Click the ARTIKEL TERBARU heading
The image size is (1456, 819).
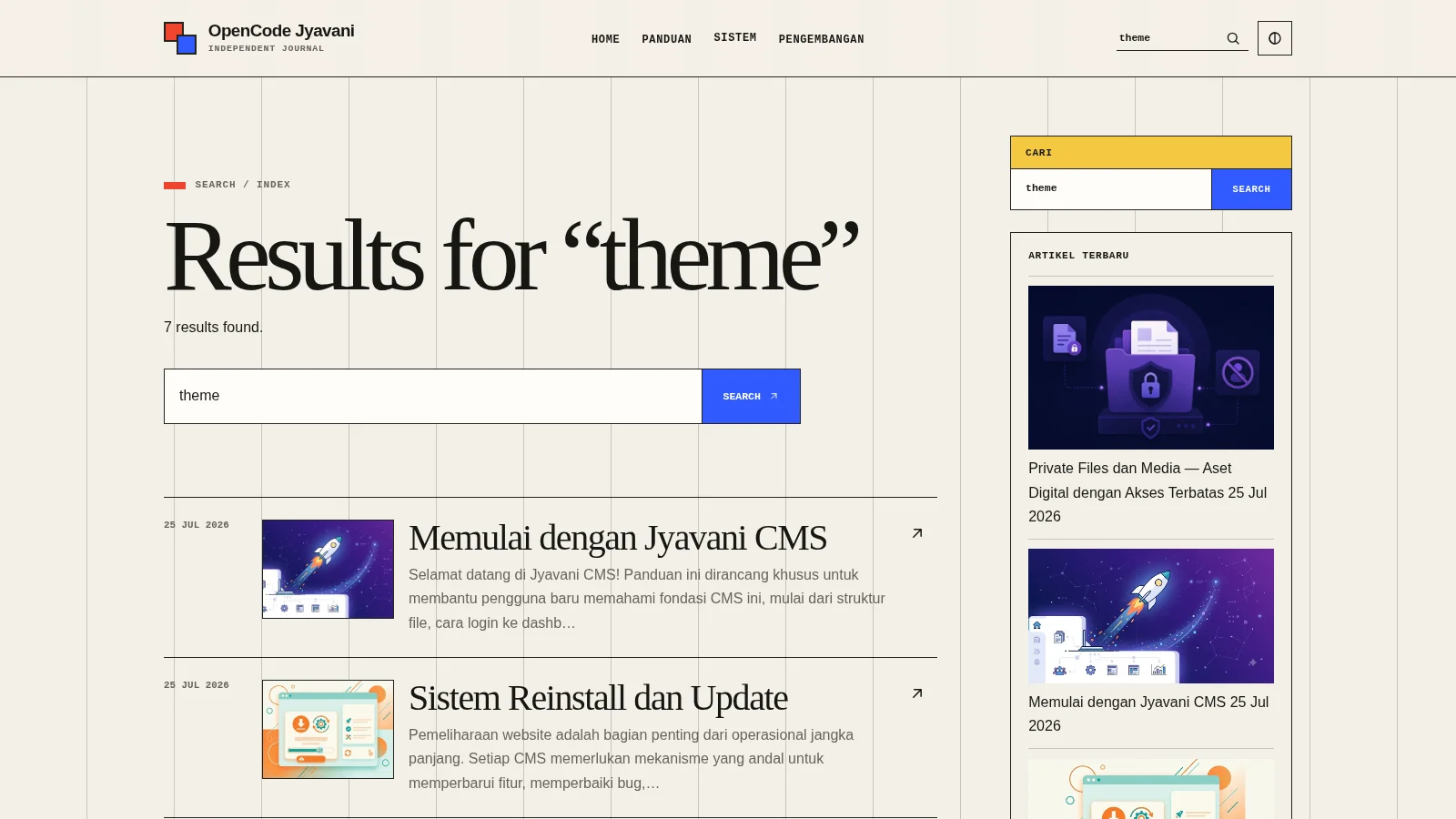coord(1078,256)
